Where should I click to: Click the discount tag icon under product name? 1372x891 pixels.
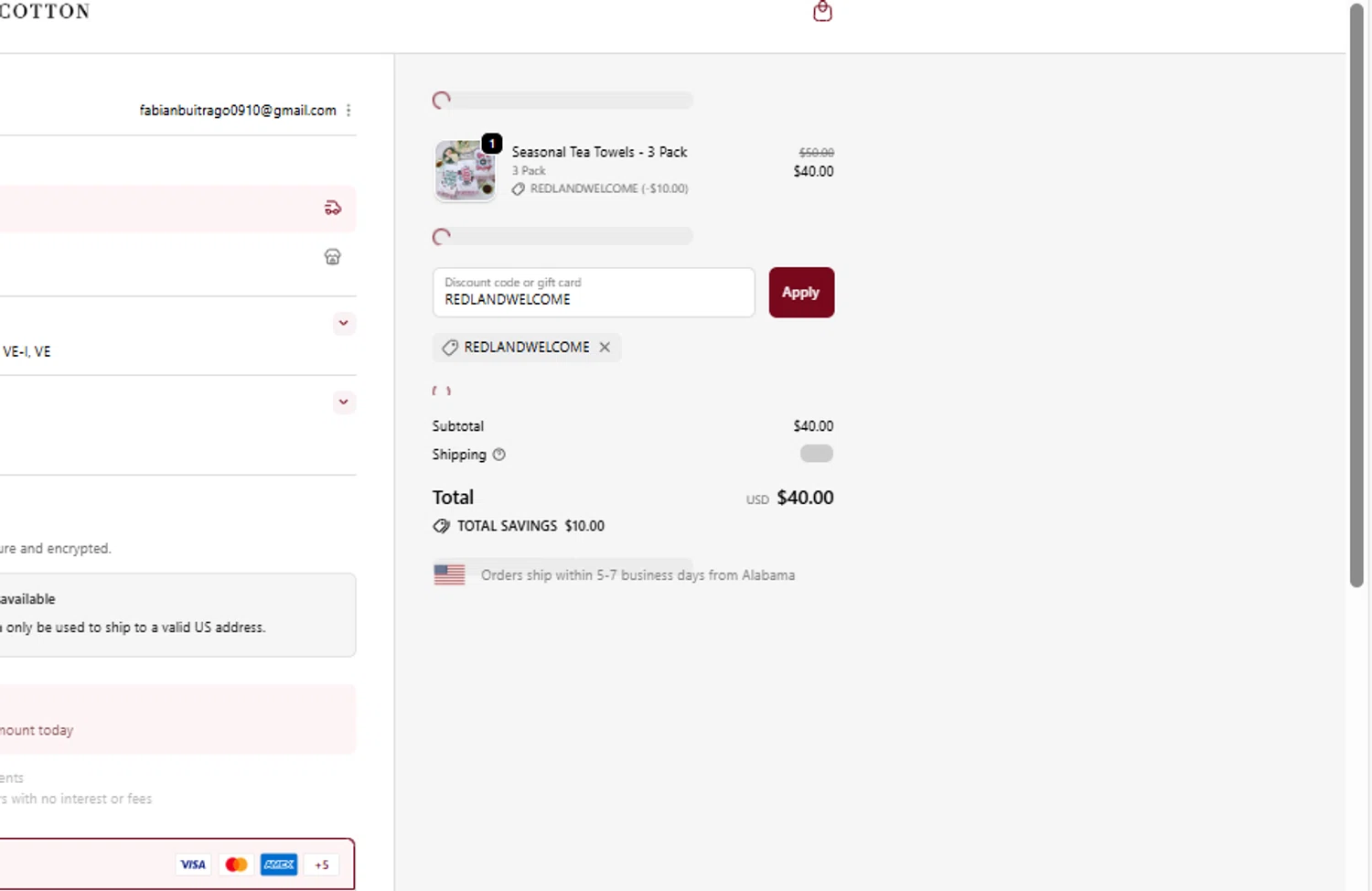518,188
